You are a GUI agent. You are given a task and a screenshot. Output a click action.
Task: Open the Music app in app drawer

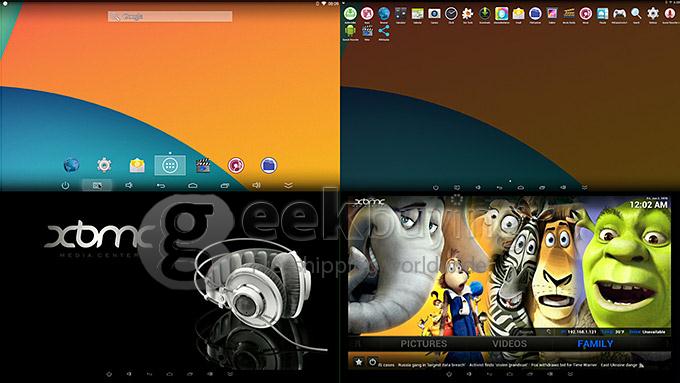pyautogui.click(x=585, y=14)
